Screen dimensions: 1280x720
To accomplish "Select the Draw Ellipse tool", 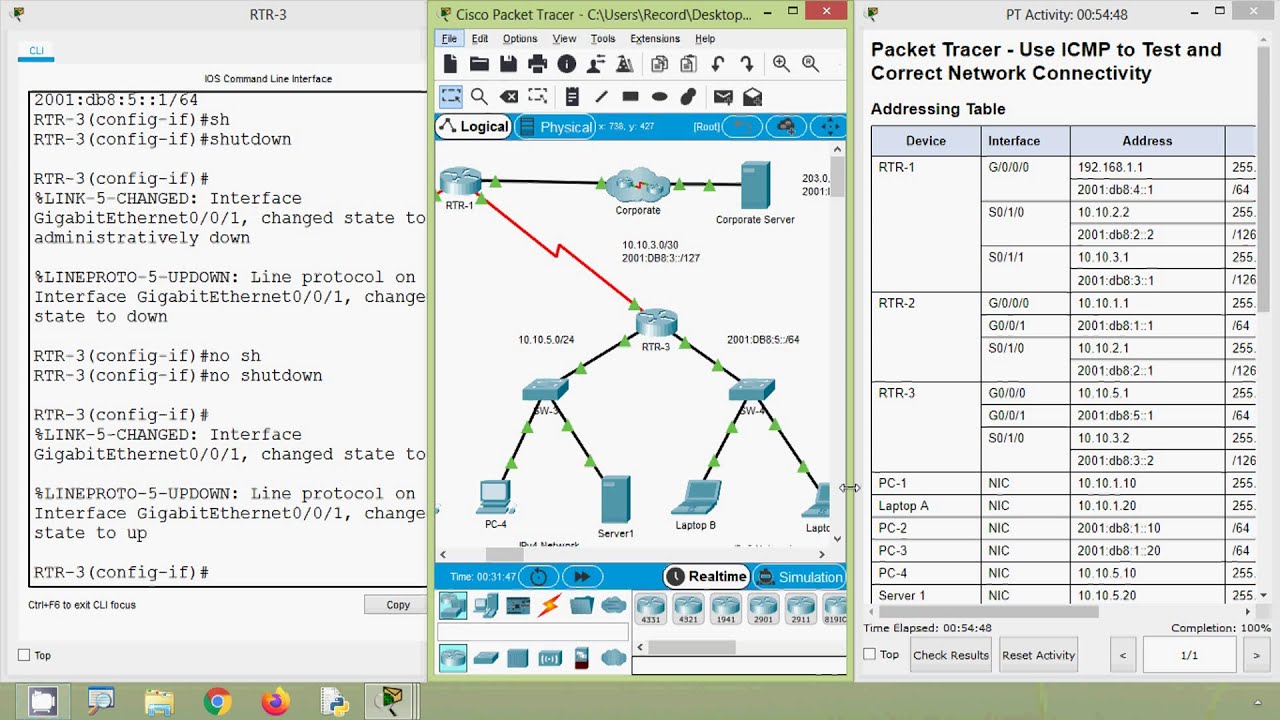I will (x=659, y=96).
